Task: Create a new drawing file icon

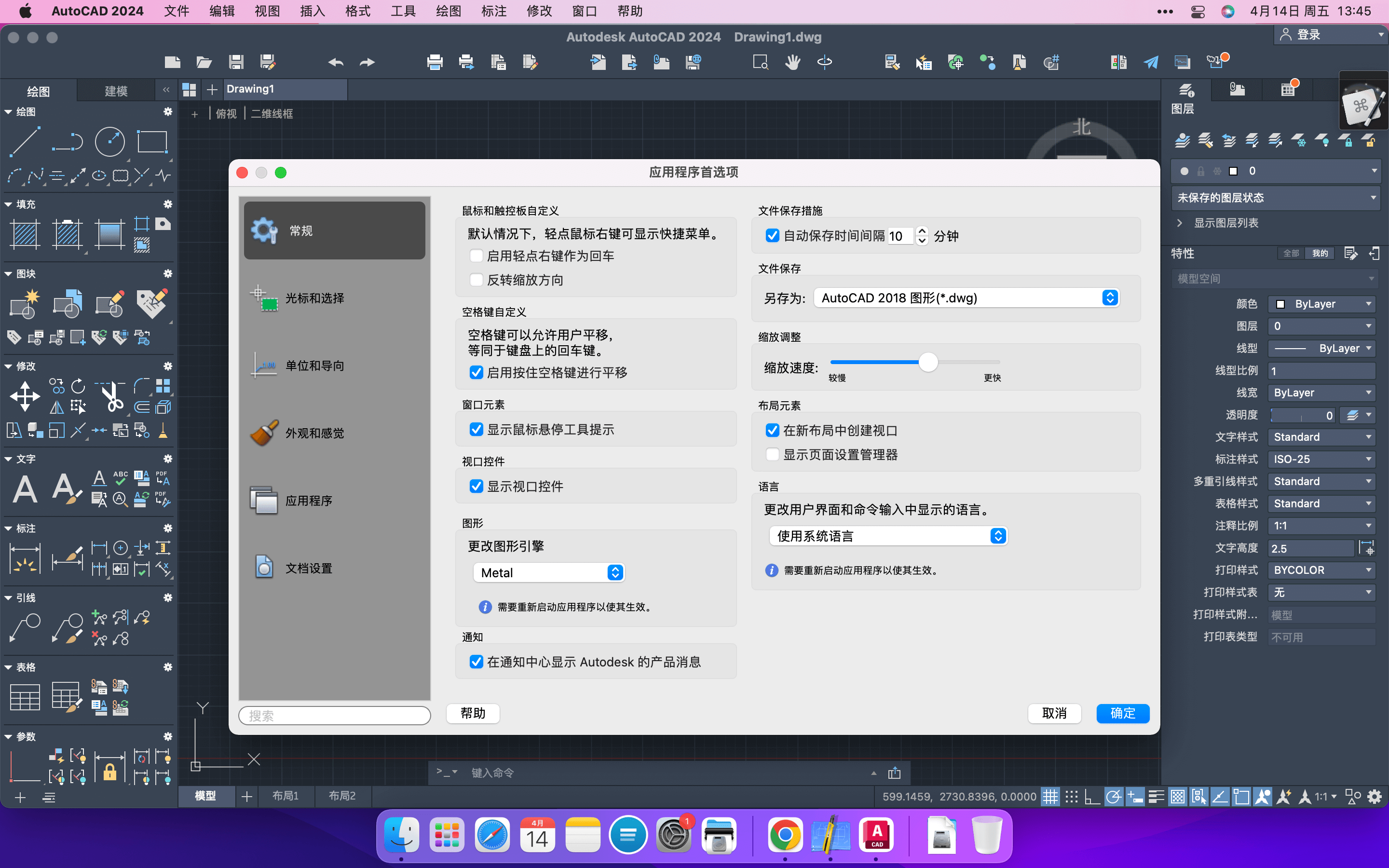Action: click(x=172, y=62)
